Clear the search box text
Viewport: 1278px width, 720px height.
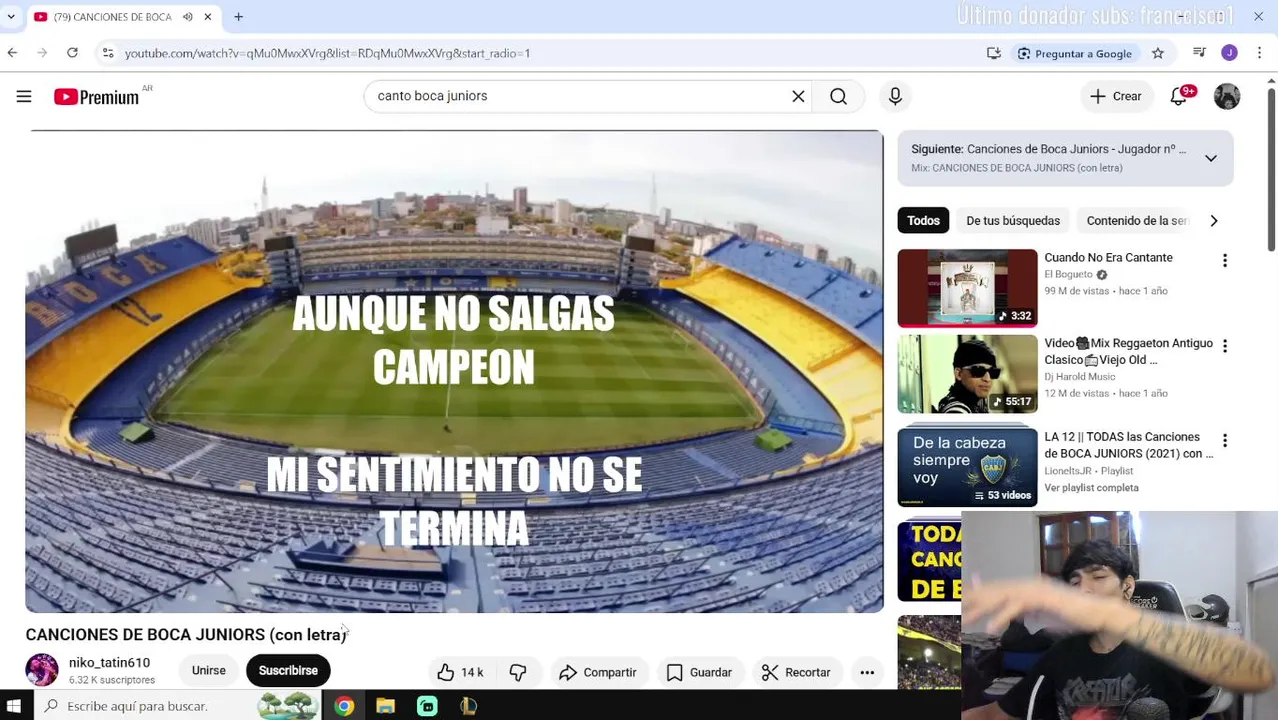click(x=798, y=96)
